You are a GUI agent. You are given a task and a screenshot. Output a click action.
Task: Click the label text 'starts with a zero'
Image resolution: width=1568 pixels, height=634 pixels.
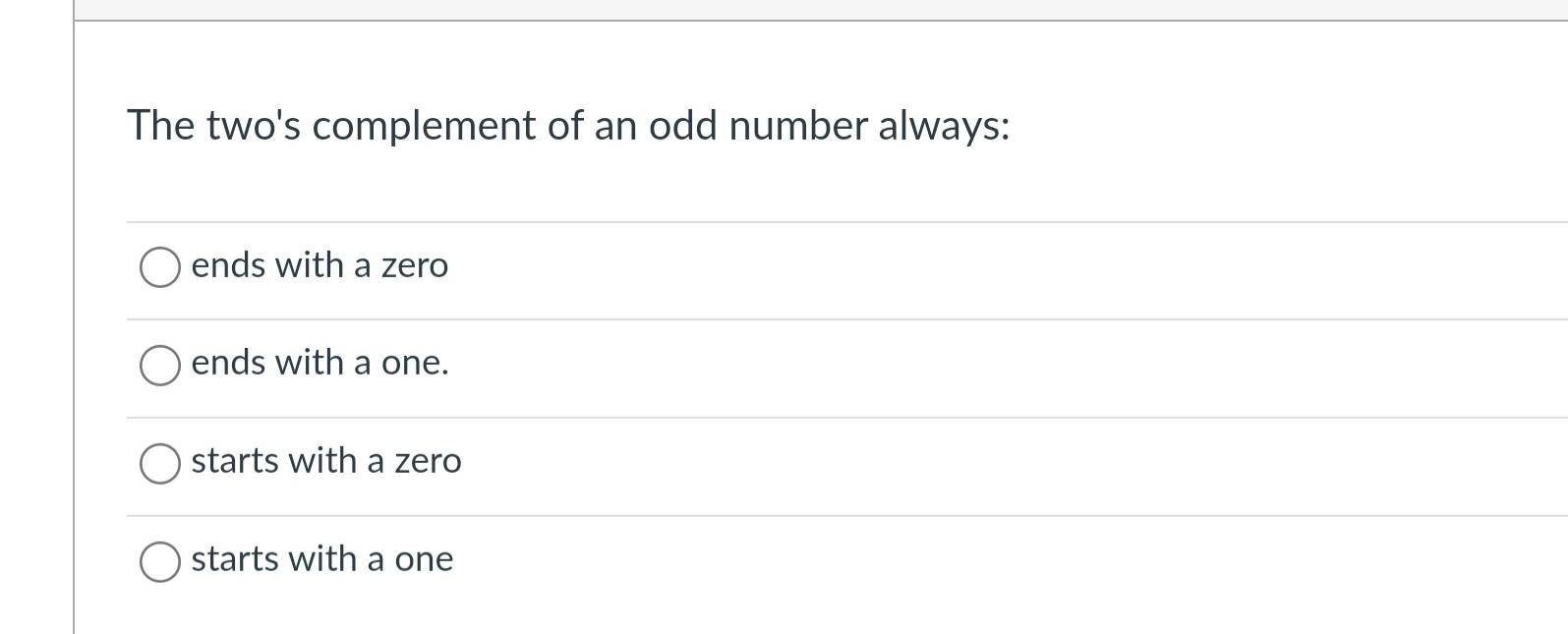[326, 463]
